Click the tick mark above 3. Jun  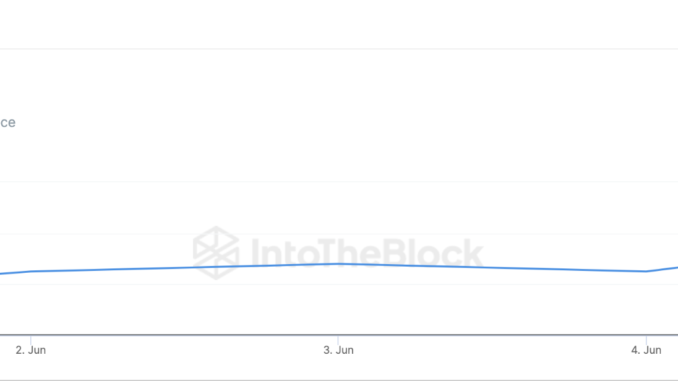[338, 339]
